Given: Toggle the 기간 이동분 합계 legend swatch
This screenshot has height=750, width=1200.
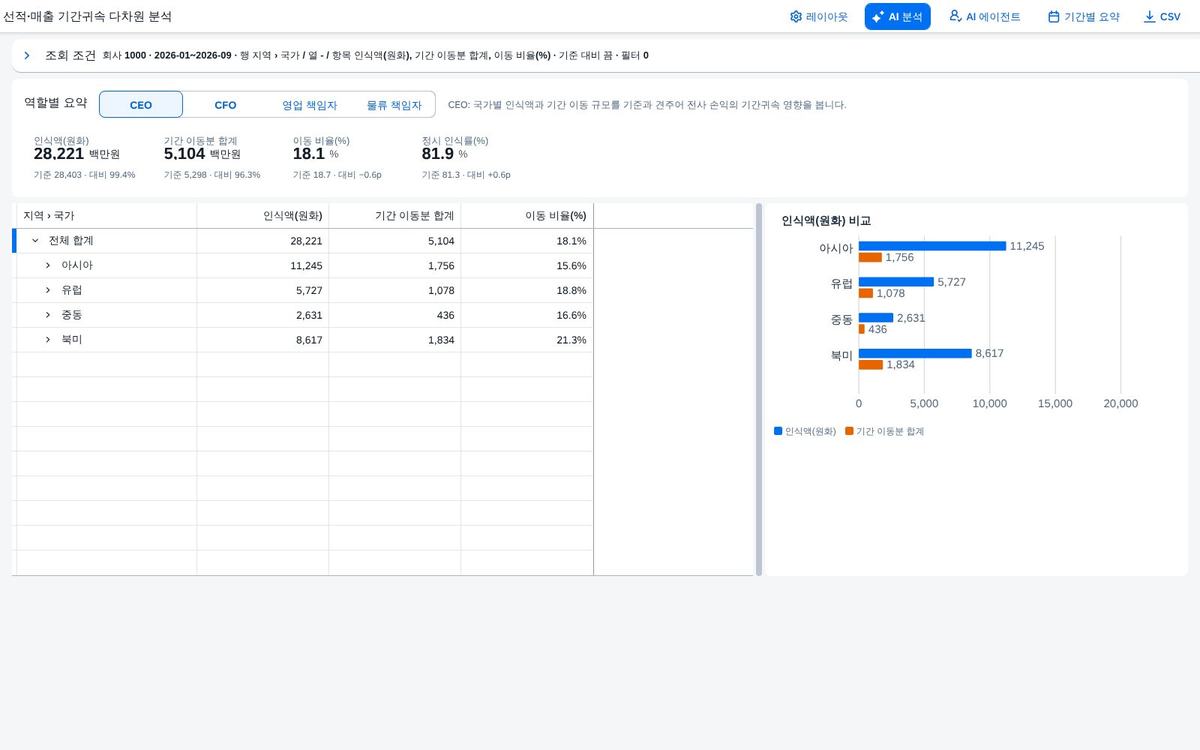Looking at the screenshot, I should (x=849, y=431).
